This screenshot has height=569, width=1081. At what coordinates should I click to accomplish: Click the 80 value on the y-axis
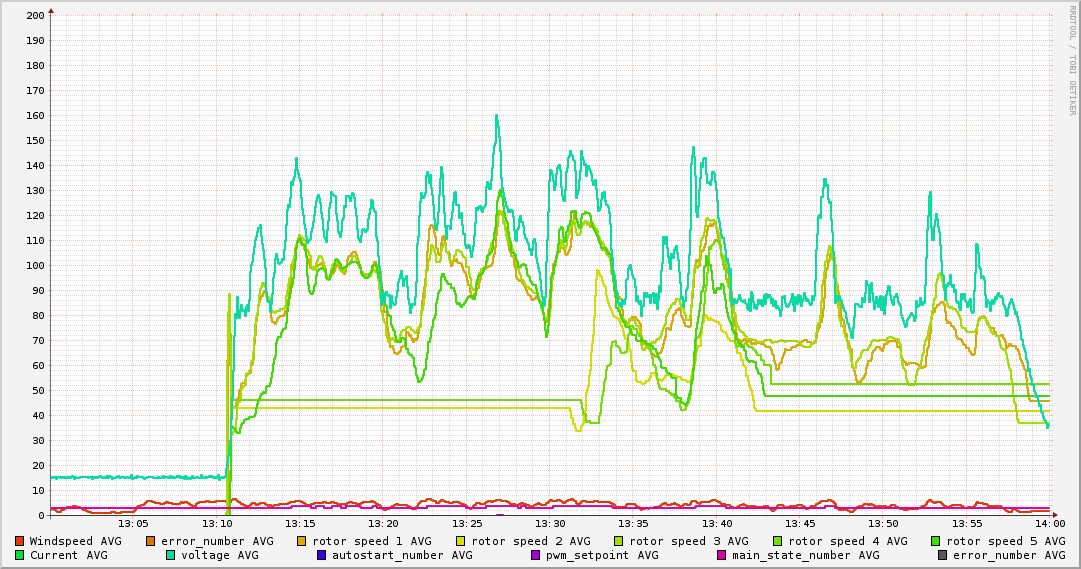38,315
